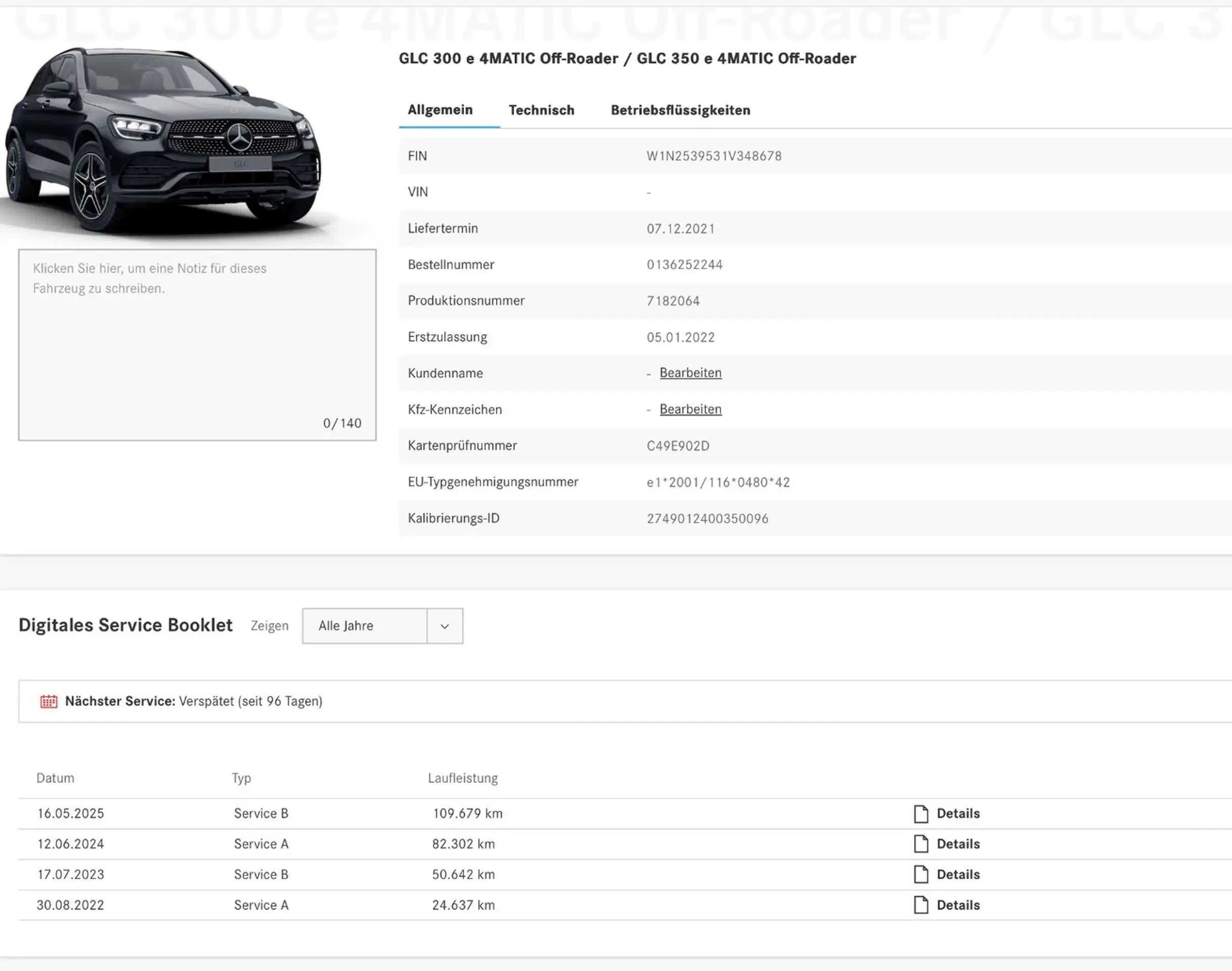Click the Digitales Service Booklet heading
The height and width of the screenshot is (971, 1232).
[x=125, y=625]
